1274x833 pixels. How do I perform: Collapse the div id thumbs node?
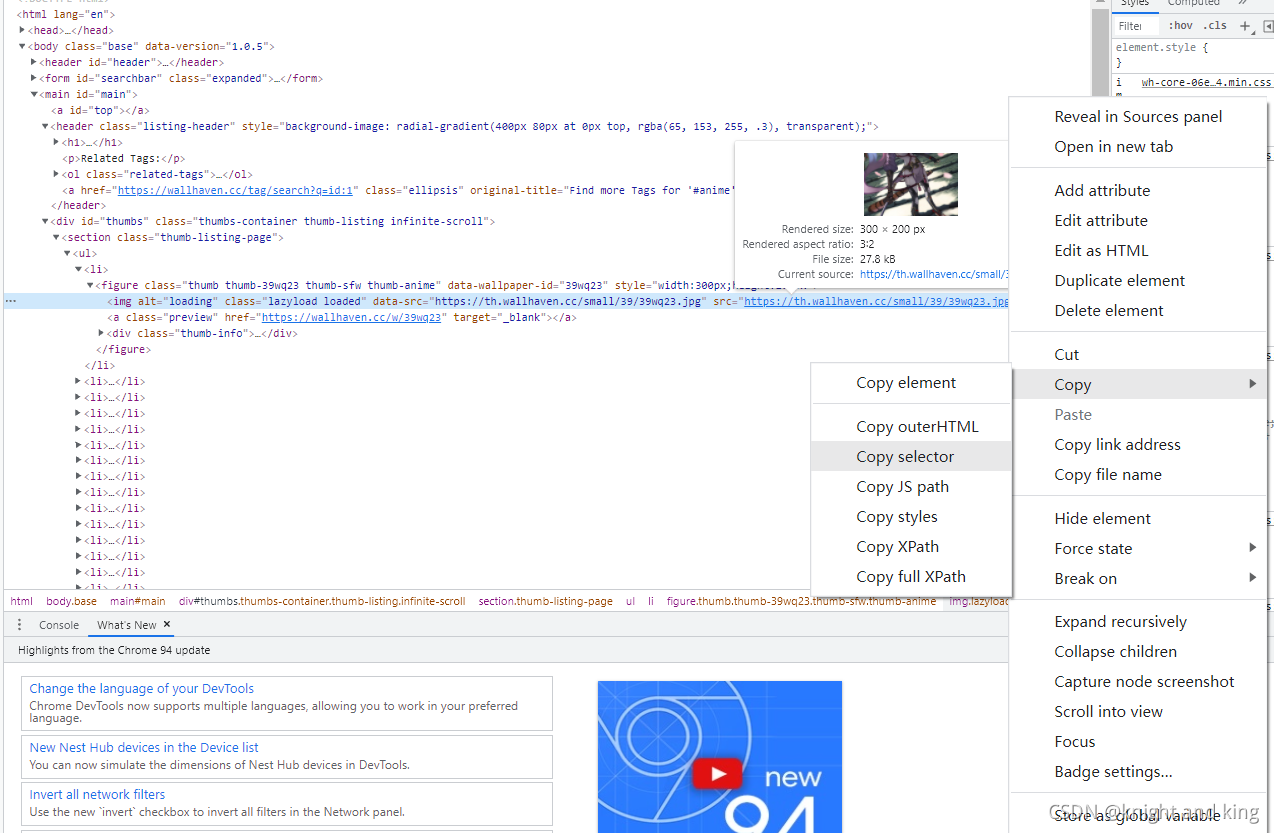click(45, 221)
